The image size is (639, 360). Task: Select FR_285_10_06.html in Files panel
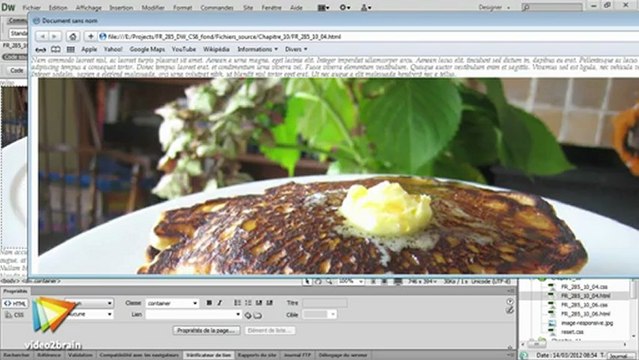pos(585,314)
